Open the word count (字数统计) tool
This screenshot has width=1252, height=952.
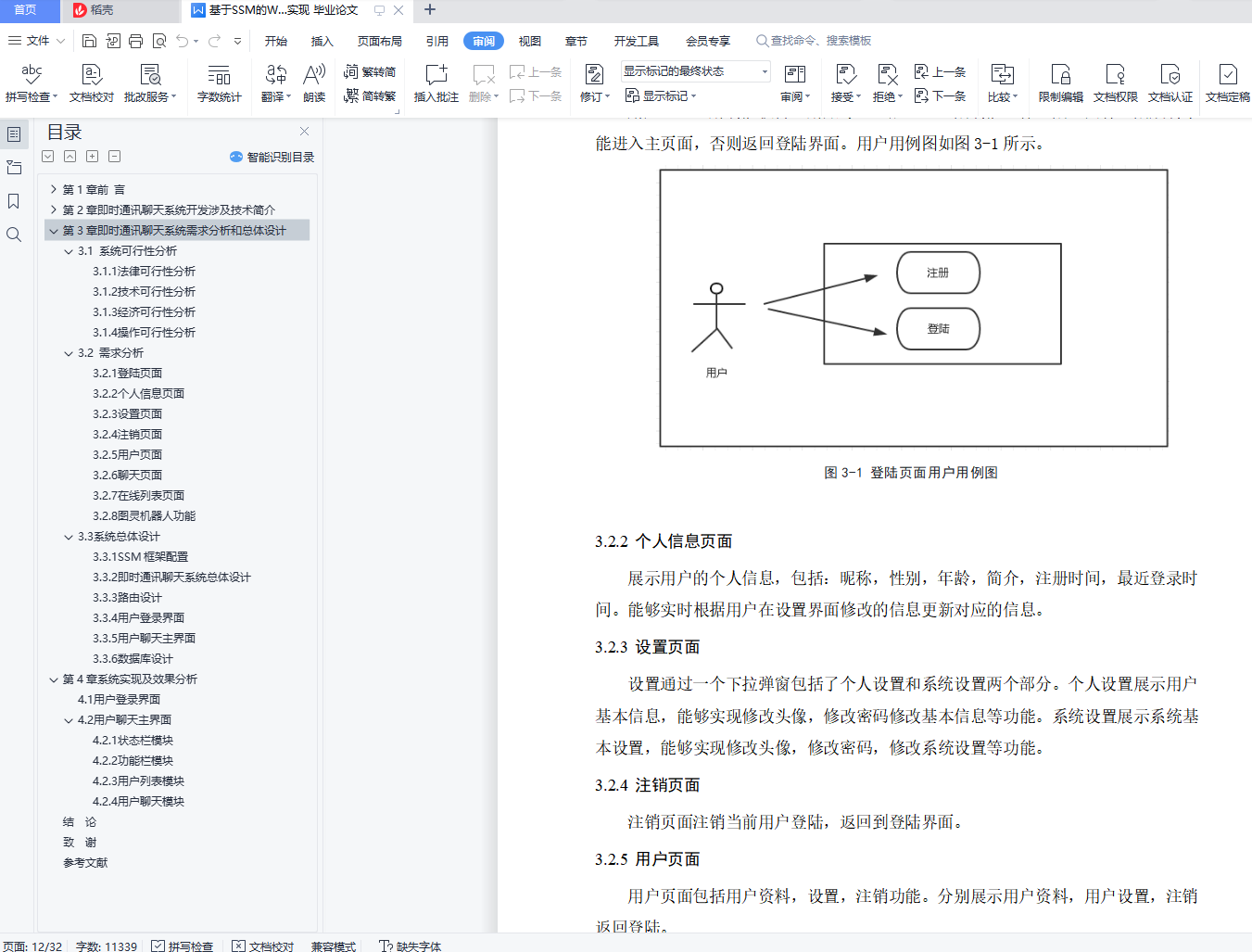tap(219, 83)
